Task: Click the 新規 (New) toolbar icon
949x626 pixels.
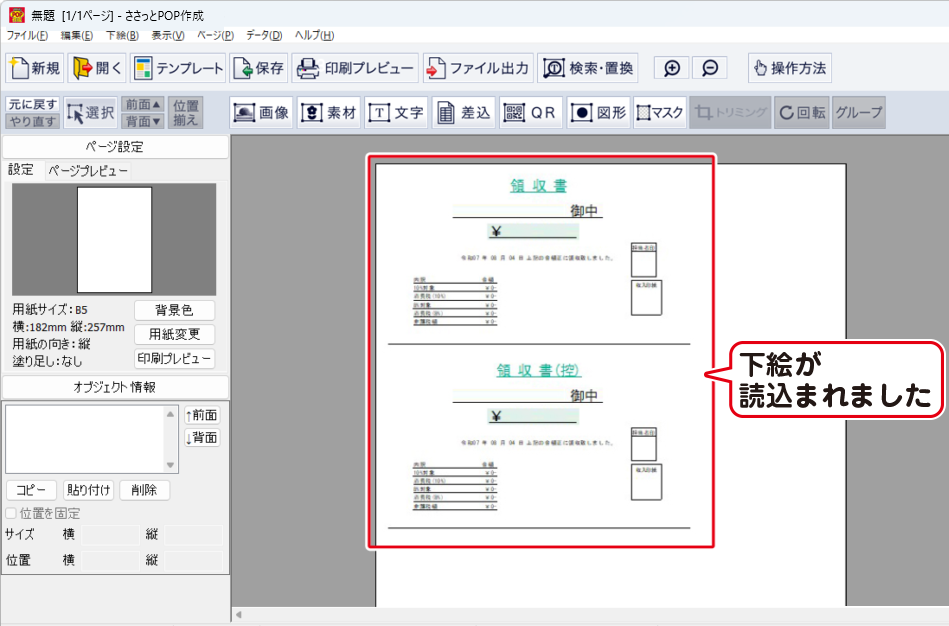Action: [35, 68]
